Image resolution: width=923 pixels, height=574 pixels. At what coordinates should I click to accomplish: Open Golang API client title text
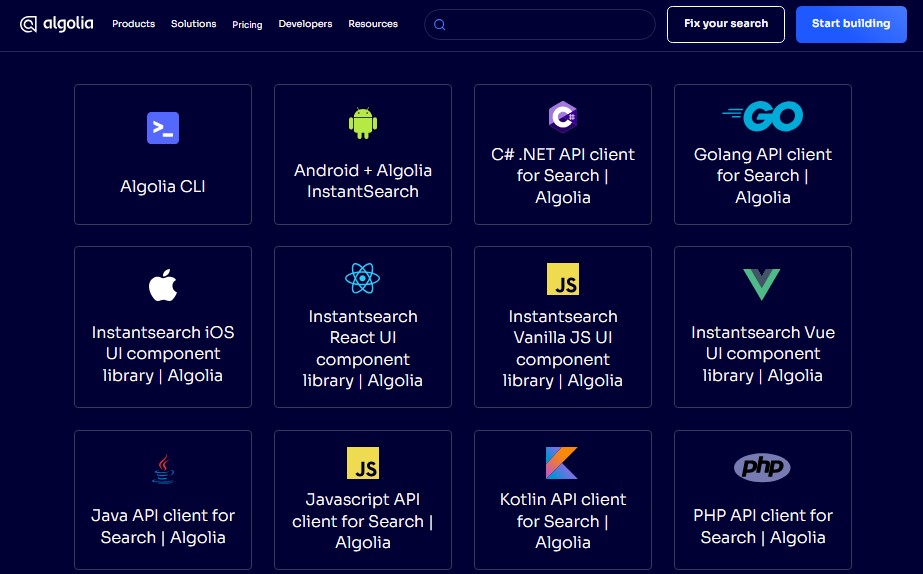(762, 175)
